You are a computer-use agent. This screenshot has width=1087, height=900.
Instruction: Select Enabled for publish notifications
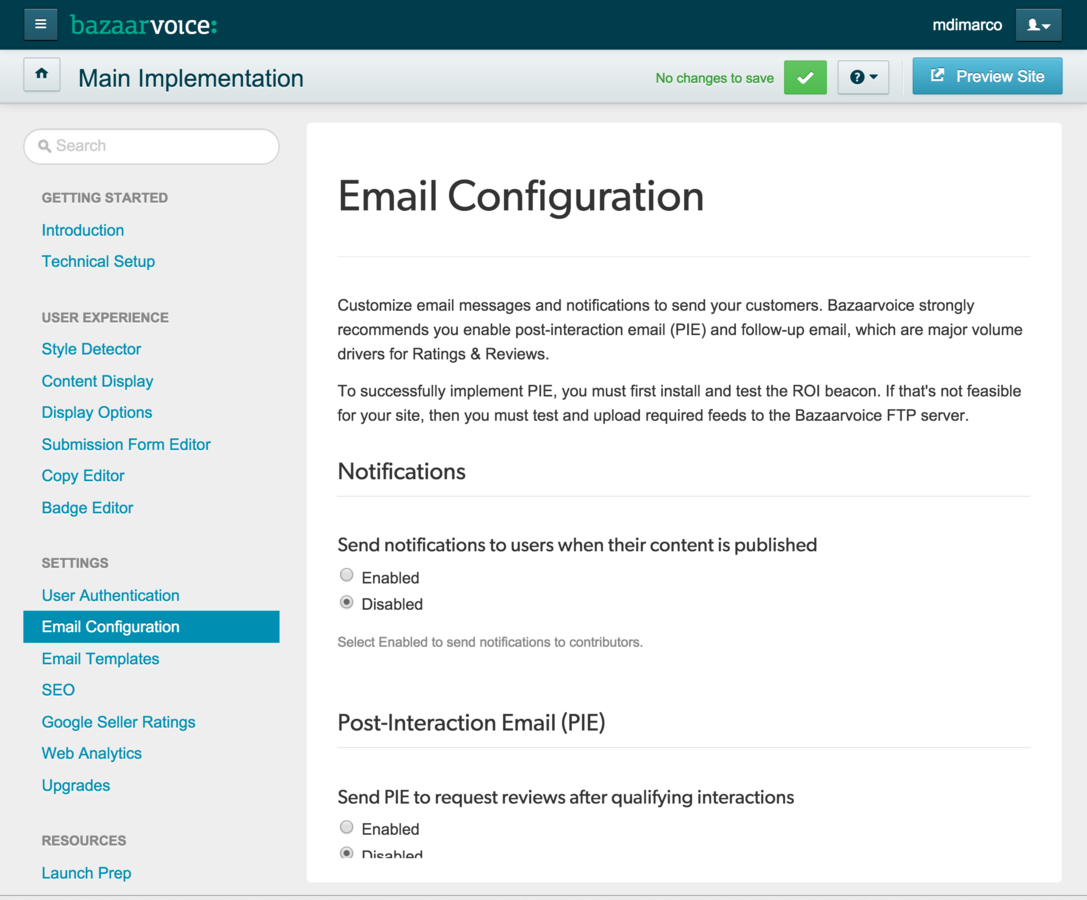[347, 576]
